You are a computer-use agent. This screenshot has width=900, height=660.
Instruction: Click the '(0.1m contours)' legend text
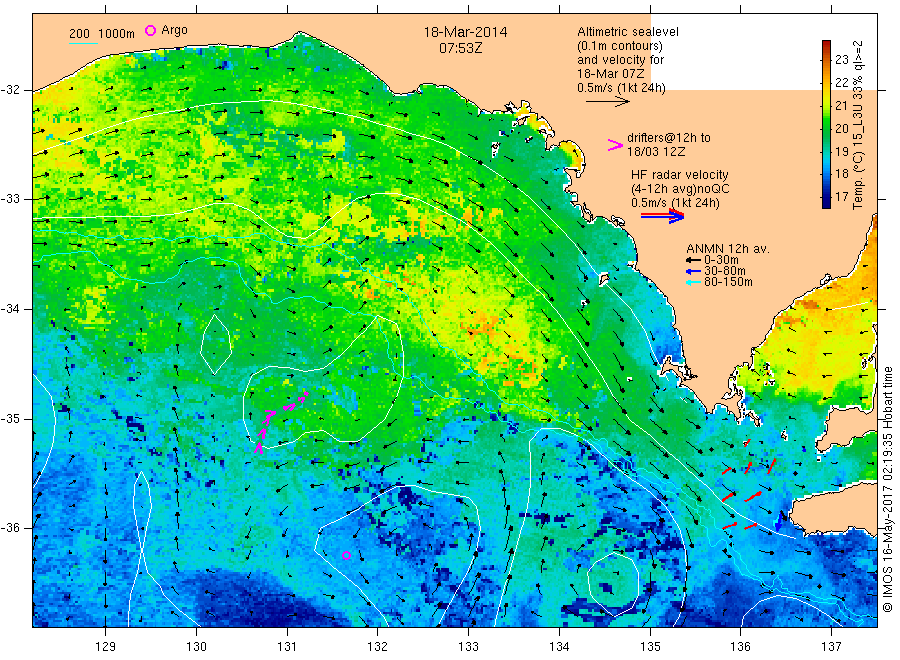[619, 46]
